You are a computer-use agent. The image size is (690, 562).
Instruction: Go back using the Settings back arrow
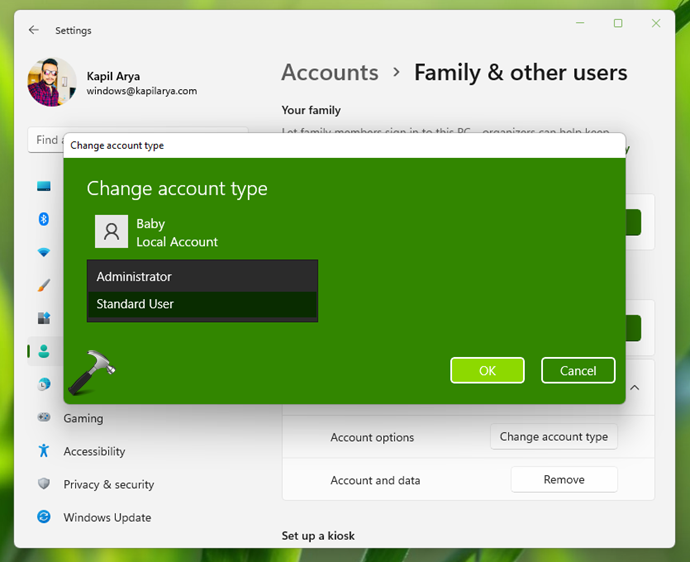click(x=34, y=30)
